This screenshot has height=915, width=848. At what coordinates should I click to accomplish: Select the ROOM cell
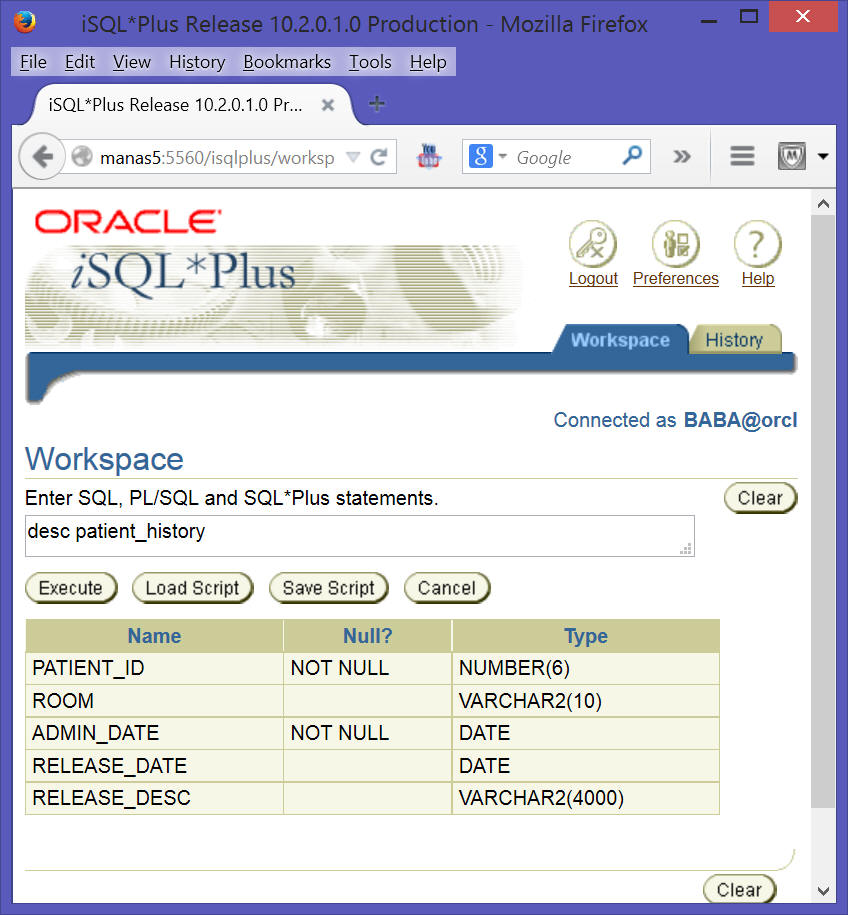[x=154, y=700]
